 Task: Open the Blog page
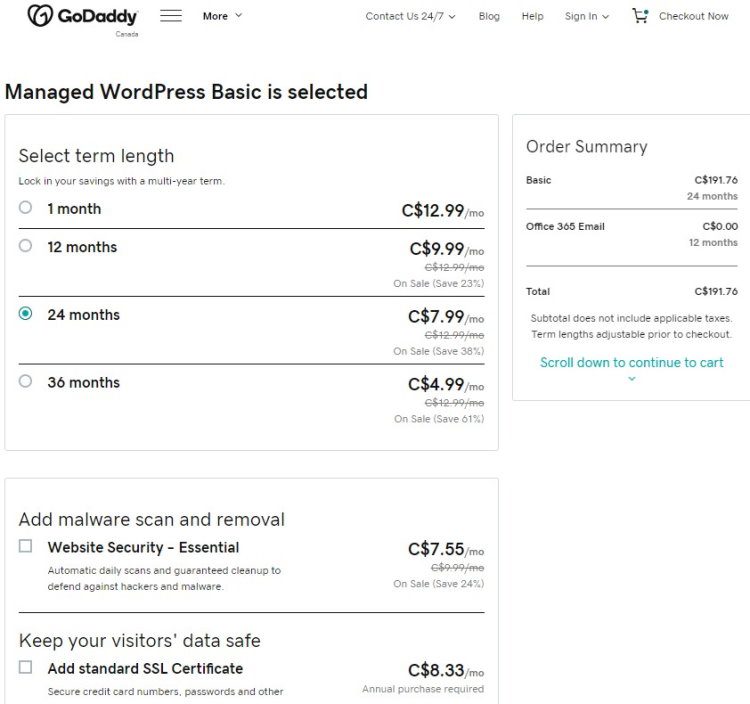[489, 16]
